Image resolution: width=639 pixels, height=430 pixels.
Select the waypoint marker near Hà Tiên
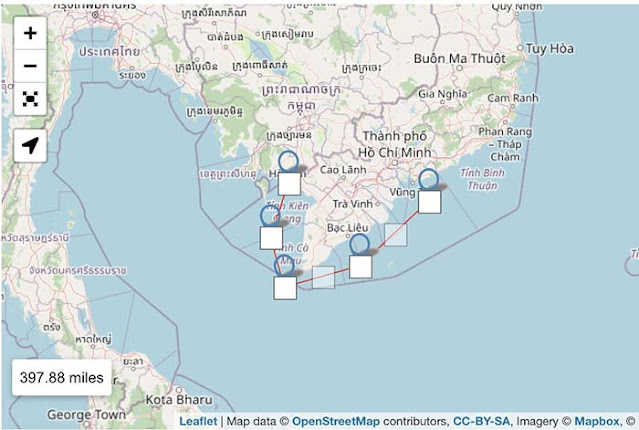(x=289, y=184)
